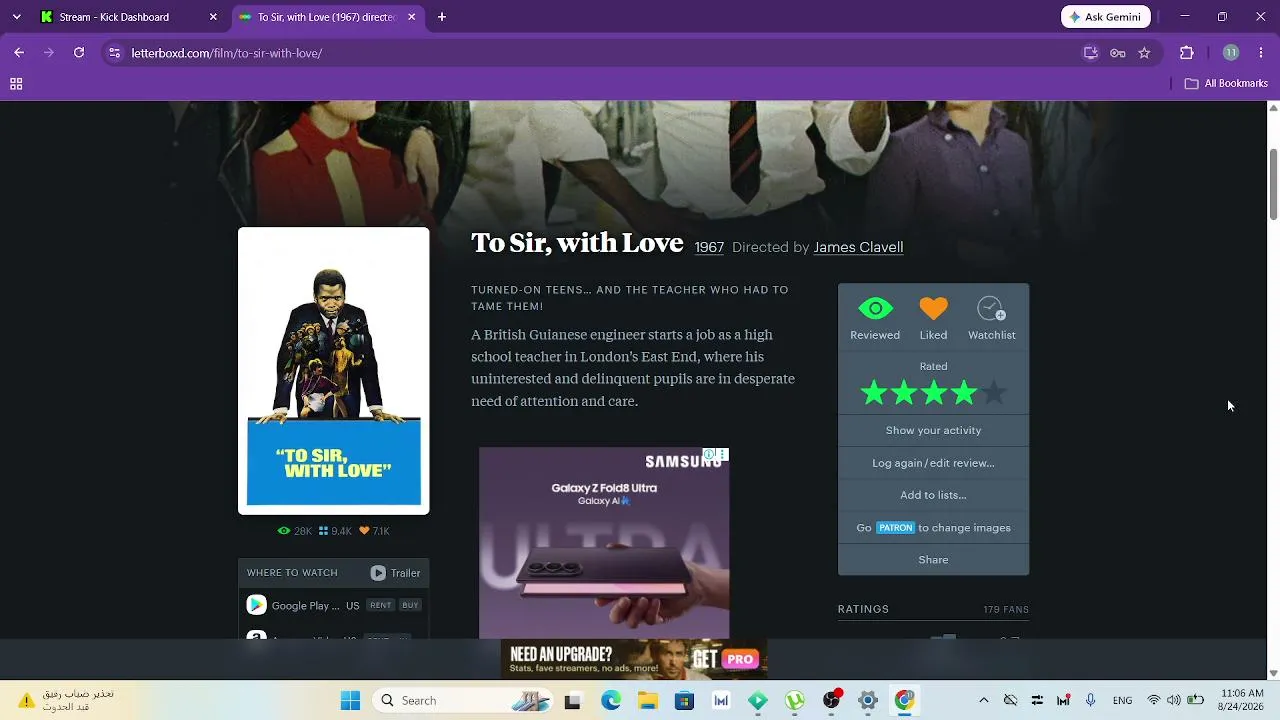Open the All Bookmarks folder

point(1226,84)
